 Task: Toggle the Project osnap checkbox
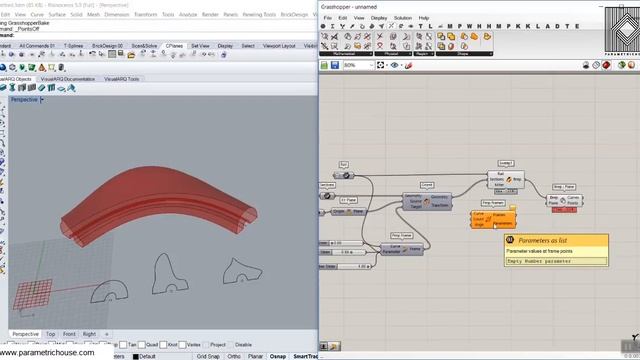click(x=206, y=345)
